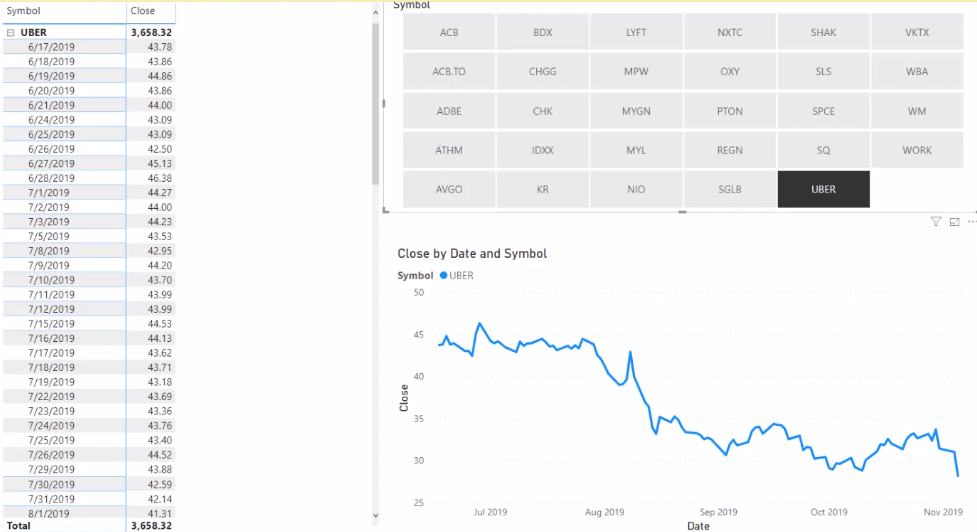Select the AVGO symbol slicer button
Viewport: 977px width, 532px height.
coord(449,189)
